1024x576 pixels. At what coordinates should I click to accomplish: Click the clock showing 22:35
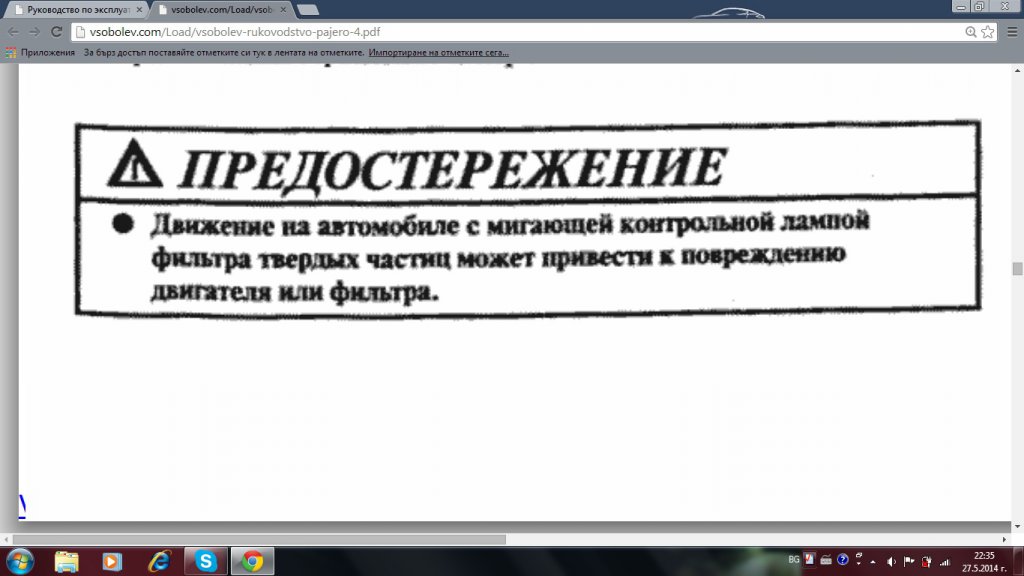click(984, 562)
